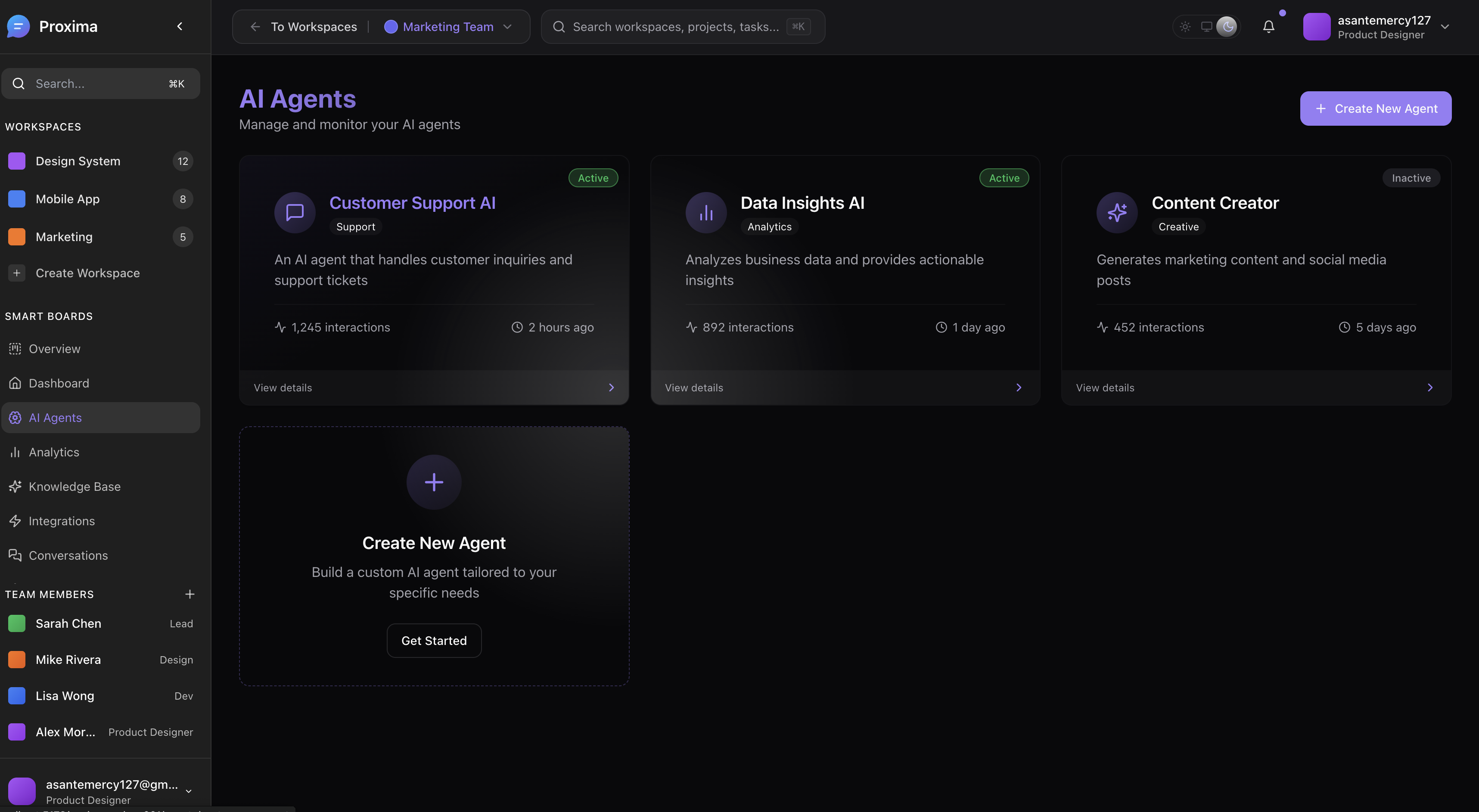Open the Knowledge Base smart board

pos(74,487)
